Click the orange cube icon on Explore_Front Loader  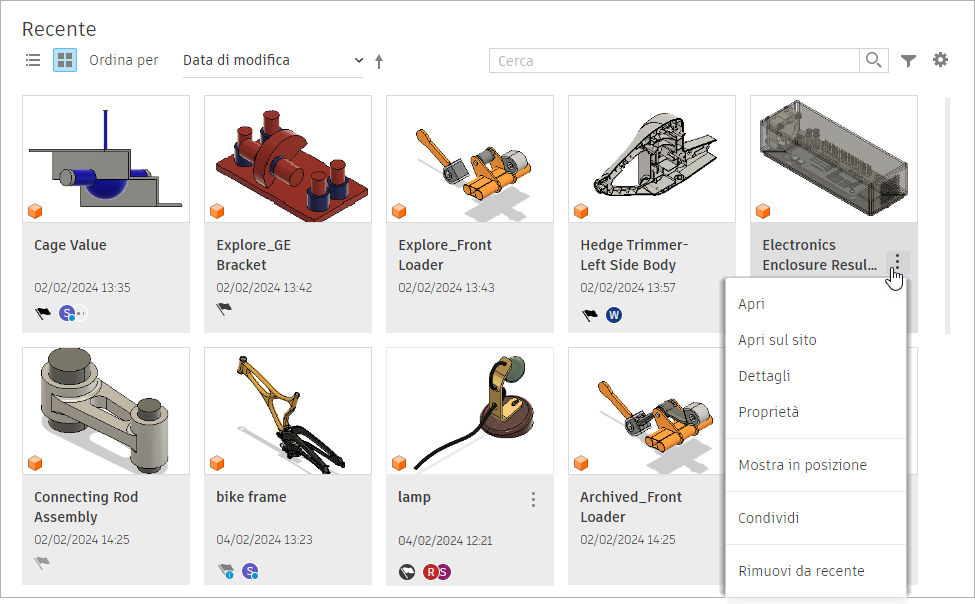point(399,211)
